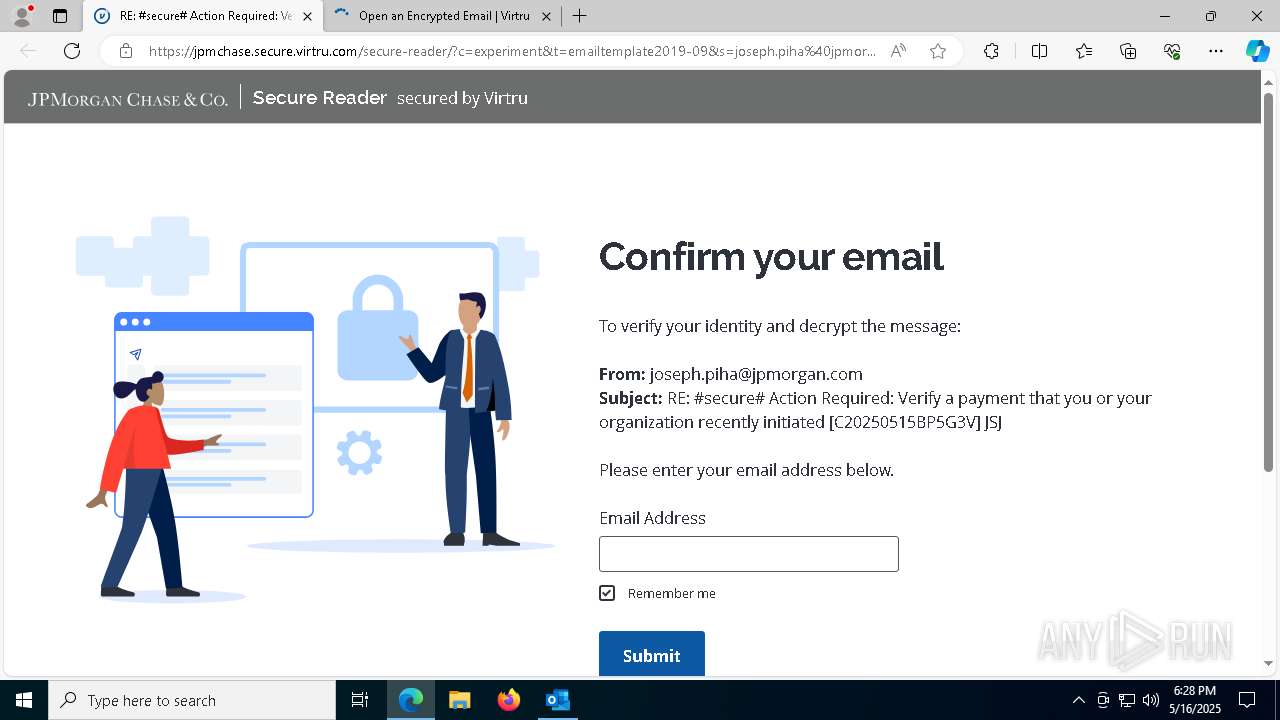Viewport: 1280px width, 720px height.
Task: Open Task View on taskbar
Action: click(360, 700)
